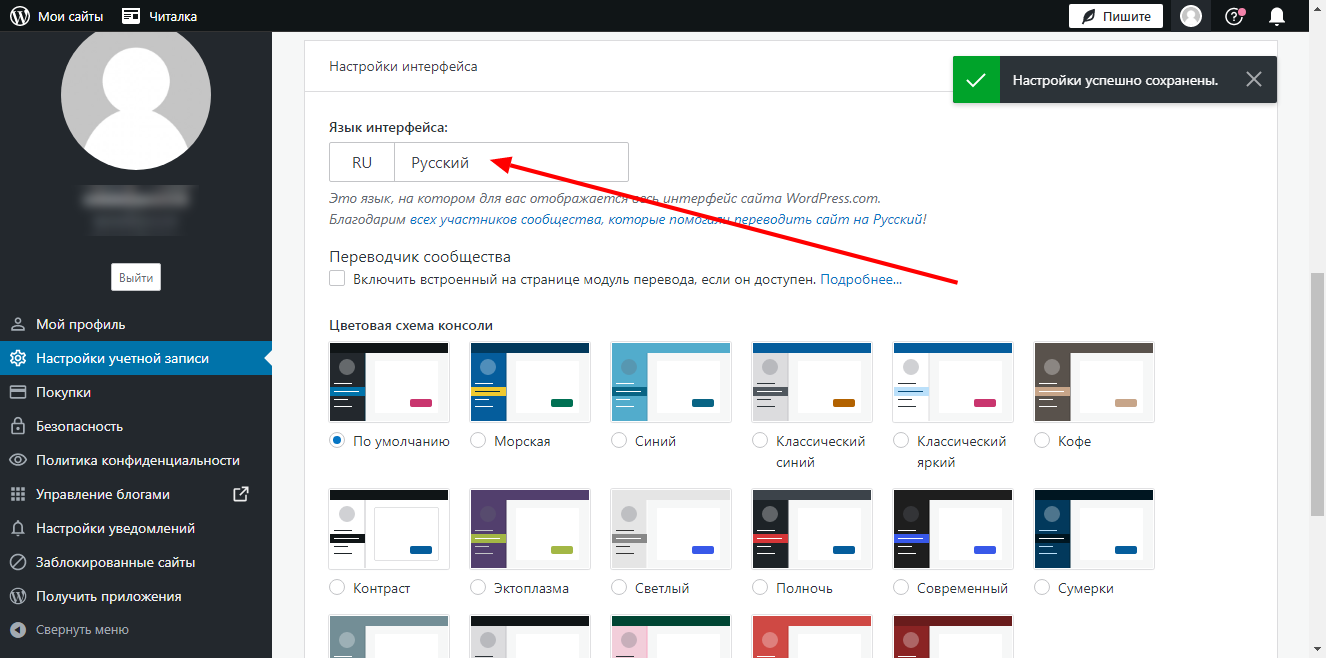This screenshot has height=658, width=1326.
Task: Open the Язык интерфейса language selector
Action: [479, 162]
